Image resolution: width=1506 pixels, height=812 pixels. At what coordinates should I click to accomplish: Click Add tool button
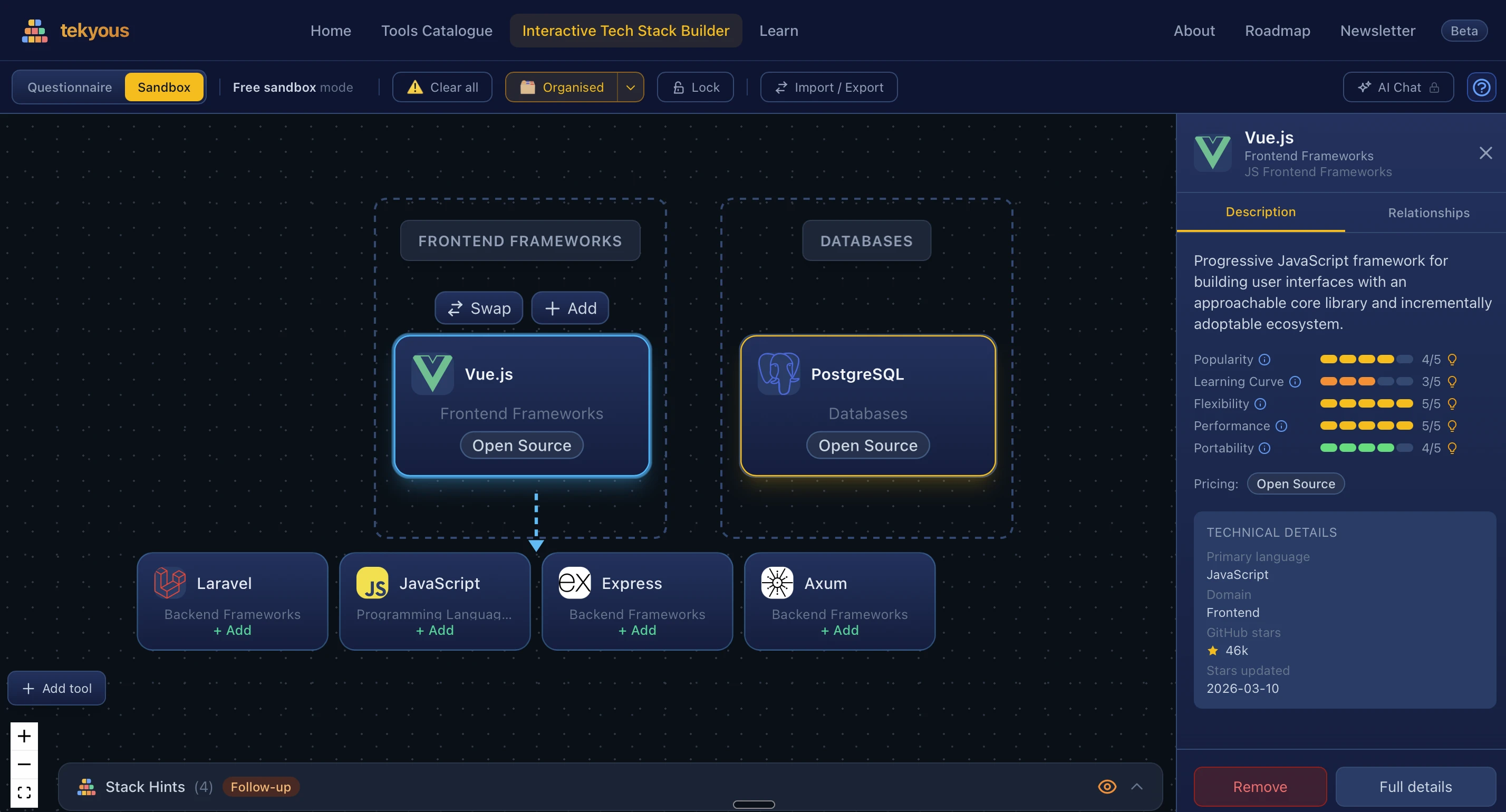57,688
